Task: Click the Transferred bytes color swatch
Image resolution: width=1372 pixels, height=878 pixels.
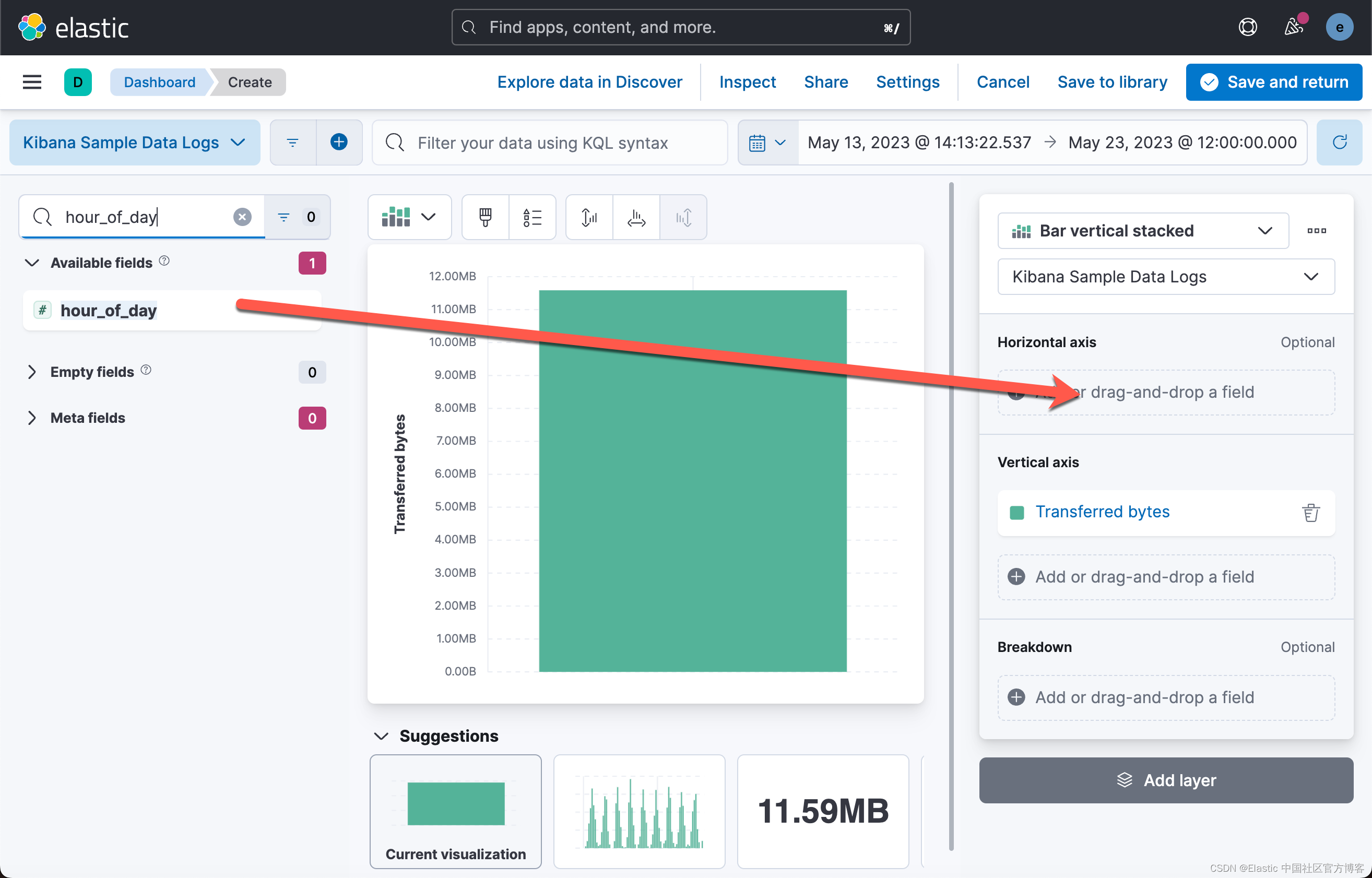Action: tap(1017, 513)
